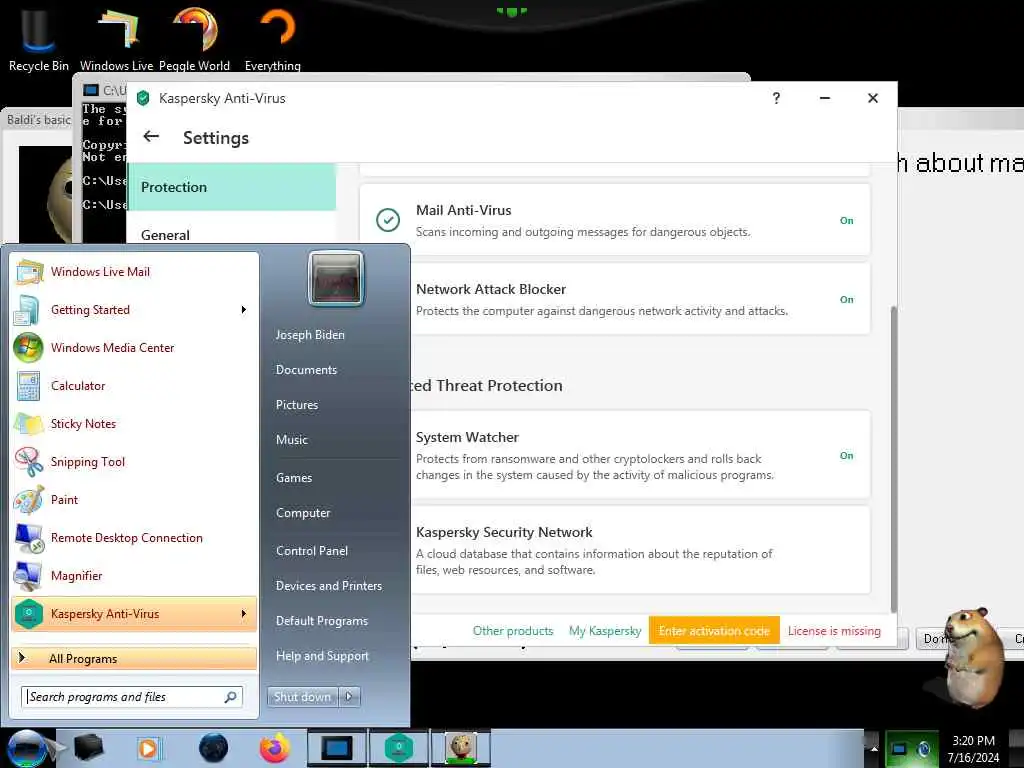Show hidden system tray icons
Image resolution: width=1024 pixels, height=768 pixels.
pyautogui.click(x=873, y=748)
